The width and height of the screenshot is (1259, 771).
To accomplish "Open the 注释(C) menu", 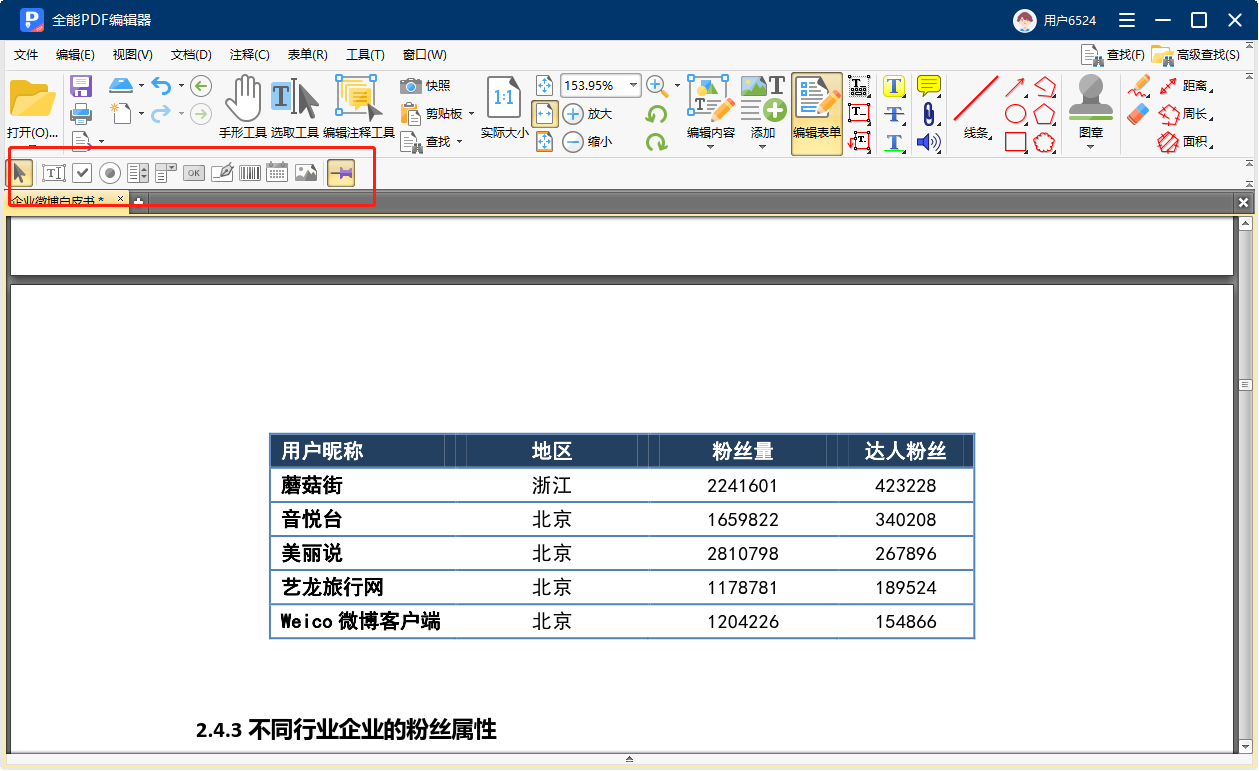I will pos(249,55).
